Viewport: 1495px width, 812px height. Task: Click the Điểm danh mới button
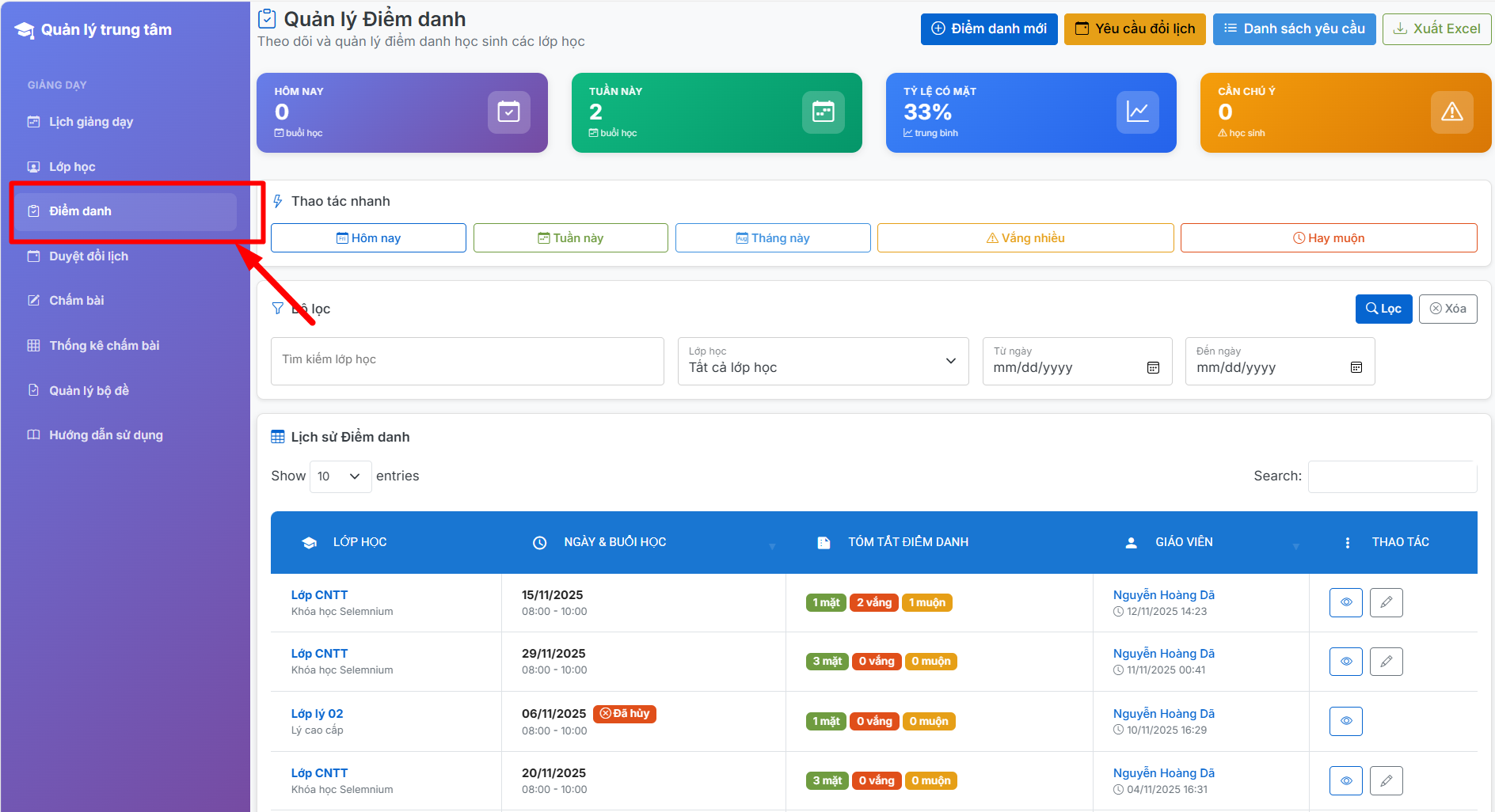988,29
